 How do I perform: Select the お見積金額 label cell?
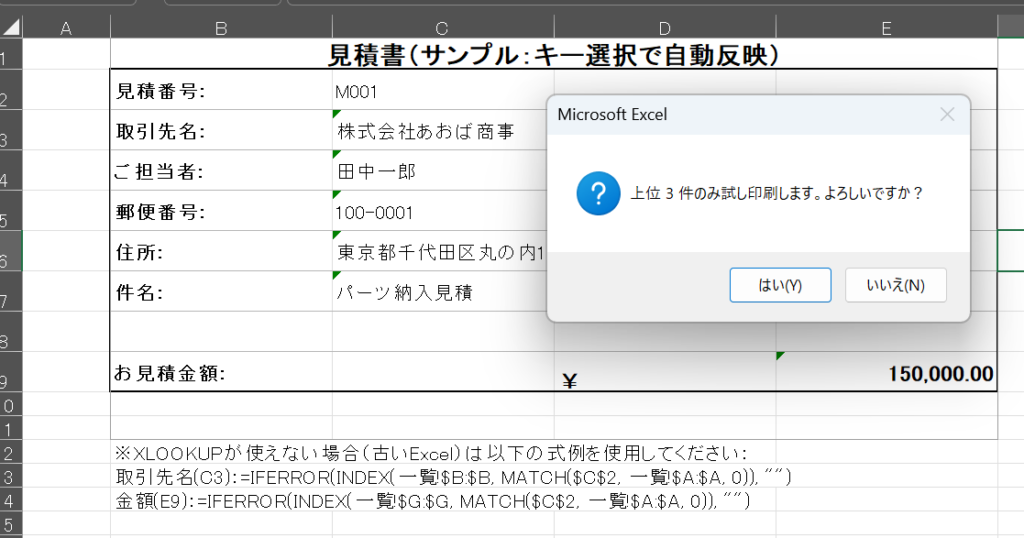pyautogui.click(x=221, y=374)
